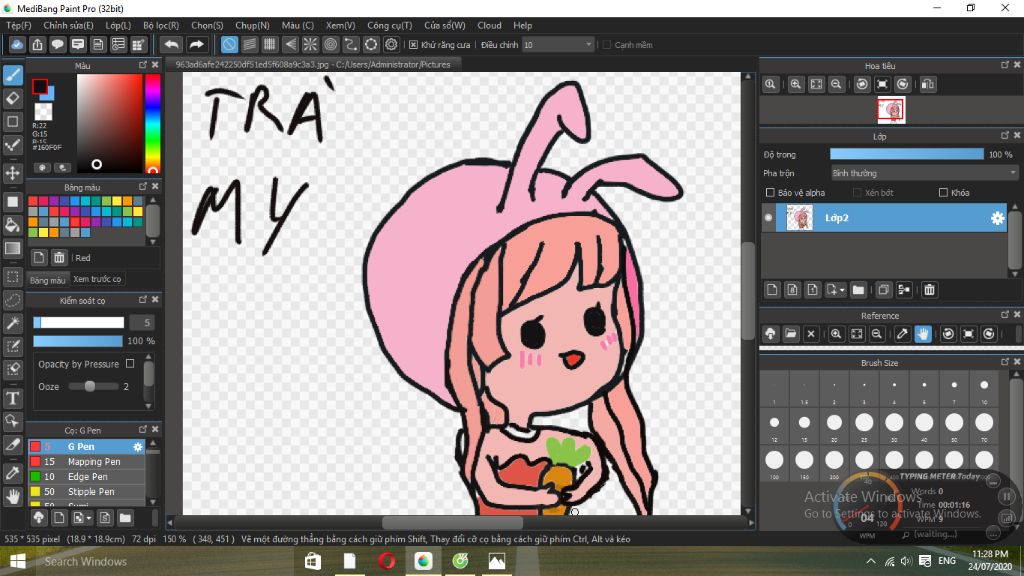Click the Opera browser taskbar icon
Image resolution: width=1024 pixels, height=576 pixels.
coord(387,561)
